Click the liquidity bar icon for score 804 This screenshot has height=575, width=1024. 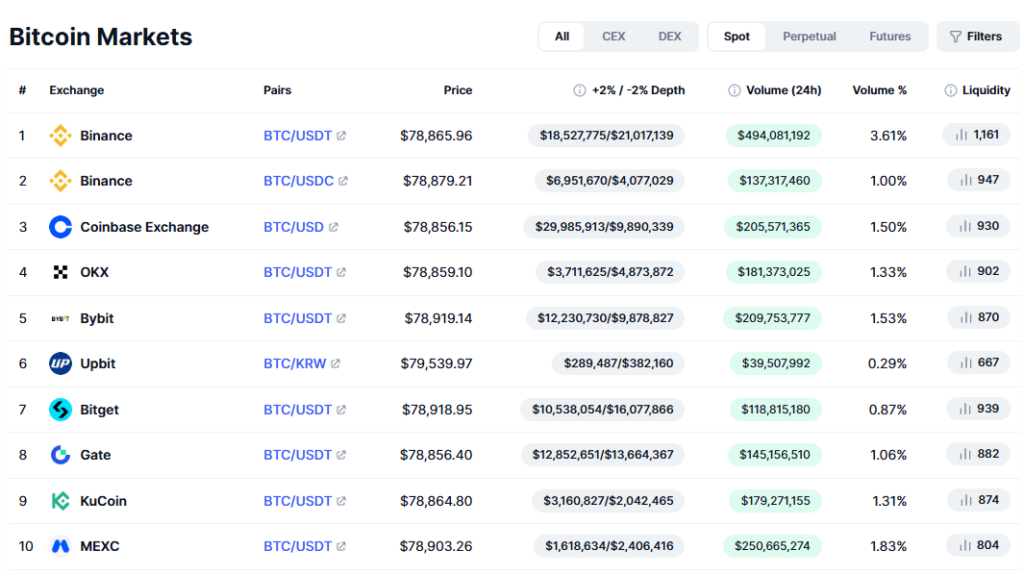point(965,546)
